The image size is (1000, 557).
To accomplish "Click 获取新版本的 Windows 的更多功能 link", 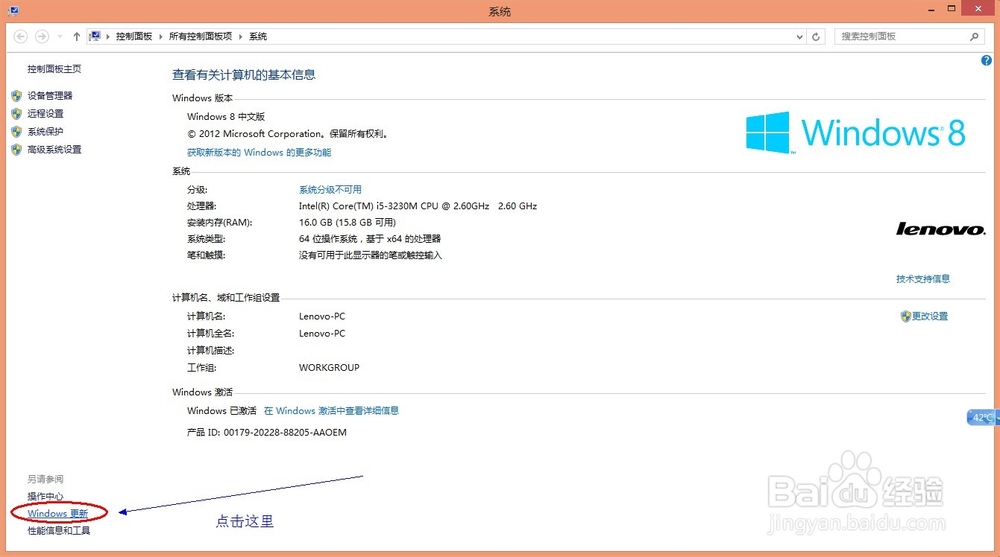I will pyautogui.click(x=259, y=152).
